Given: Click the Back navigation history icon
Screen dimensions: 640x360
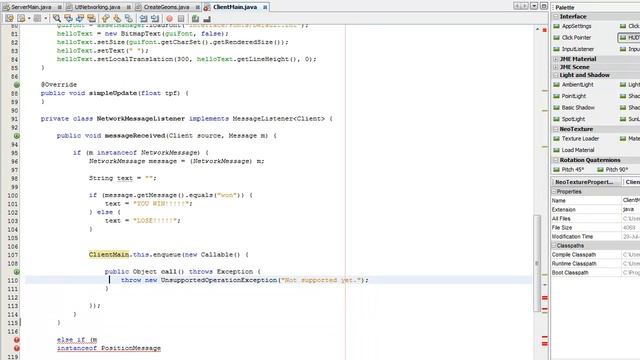Looking at the screenshot, I should point(21,18).
